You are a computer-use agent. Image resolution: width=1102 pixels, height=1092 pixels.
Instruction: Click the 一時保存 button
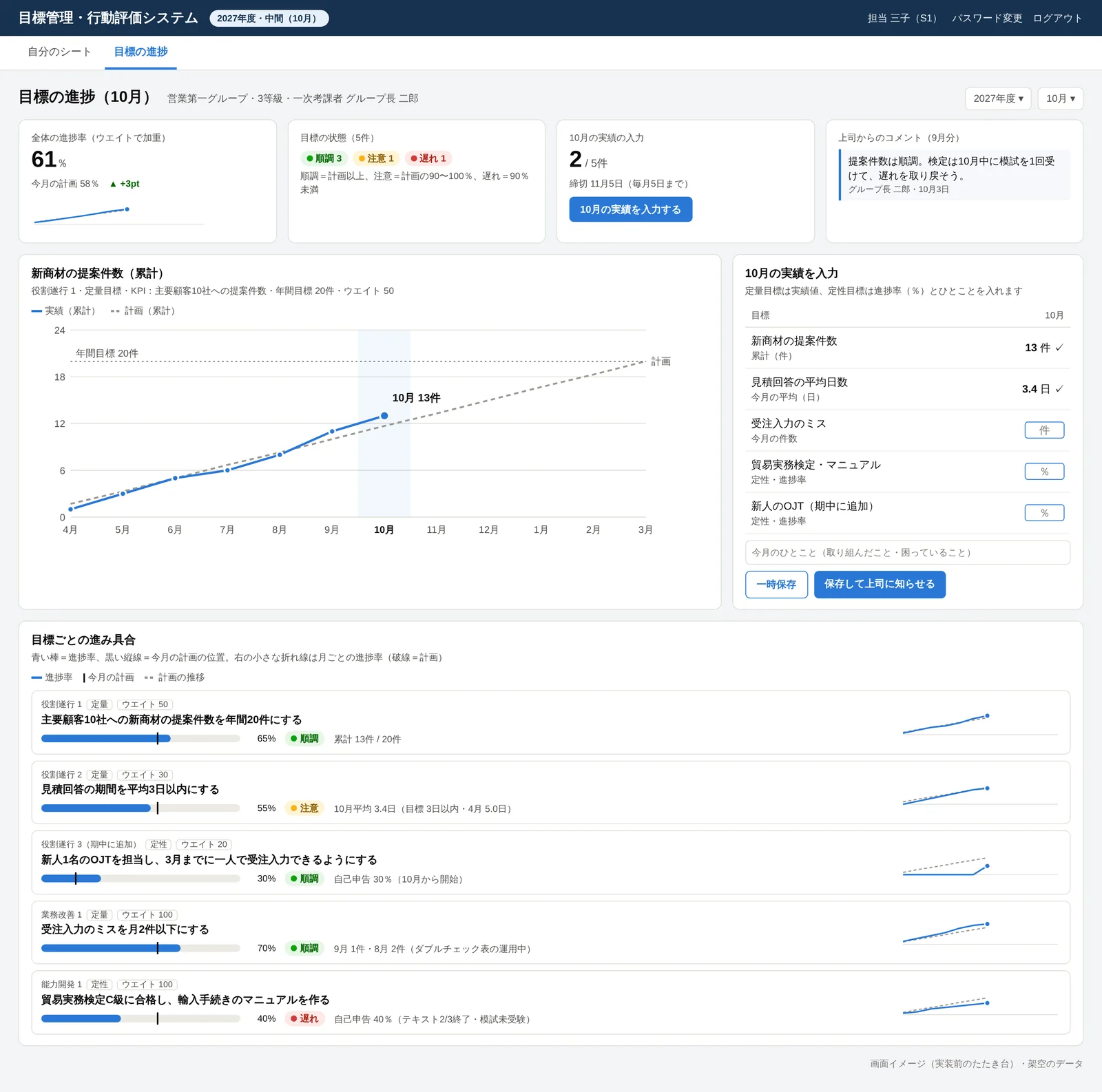776,584
